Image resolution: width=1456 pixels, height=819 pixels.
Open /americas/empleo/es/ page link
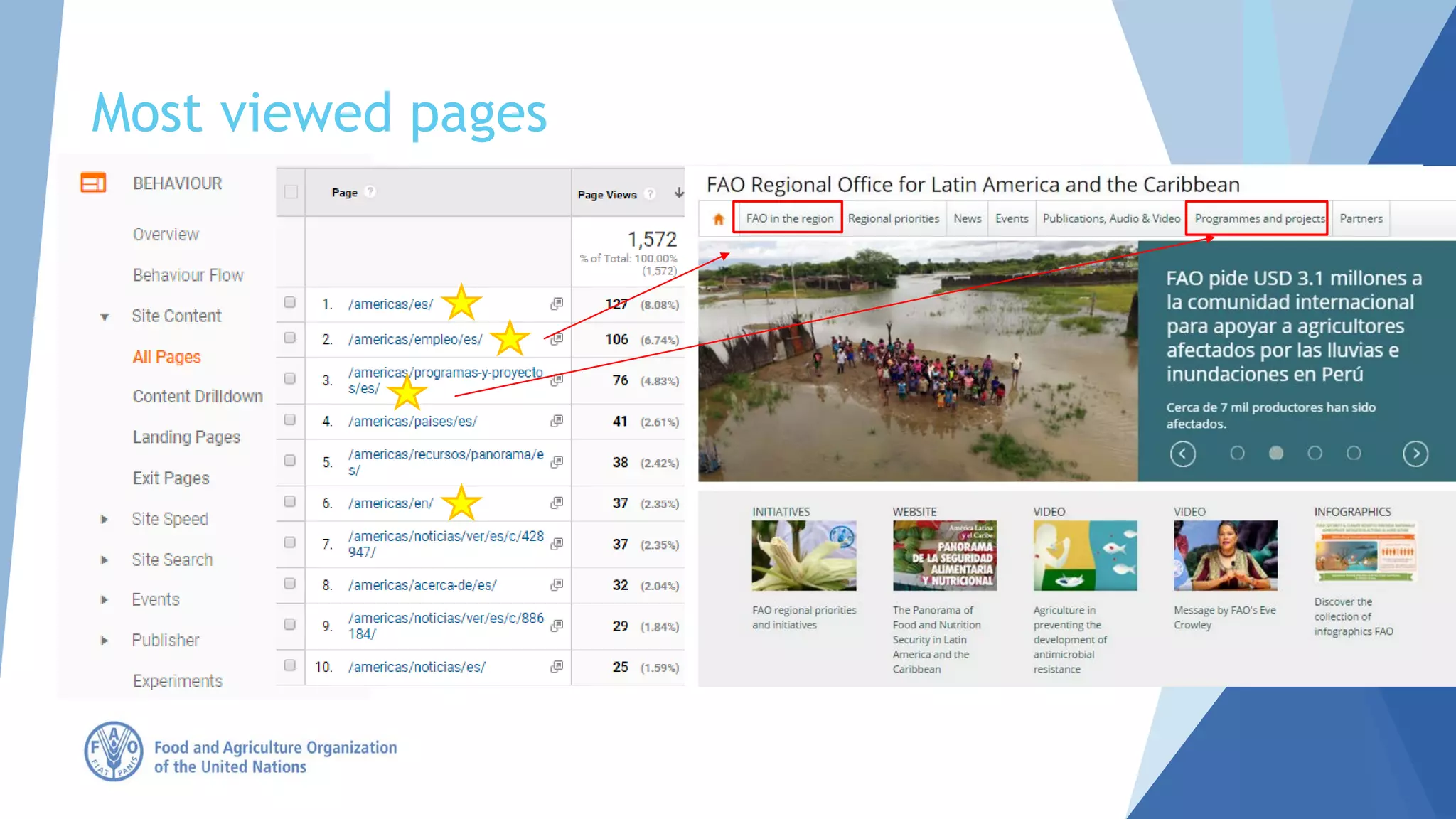pos(414,340)
